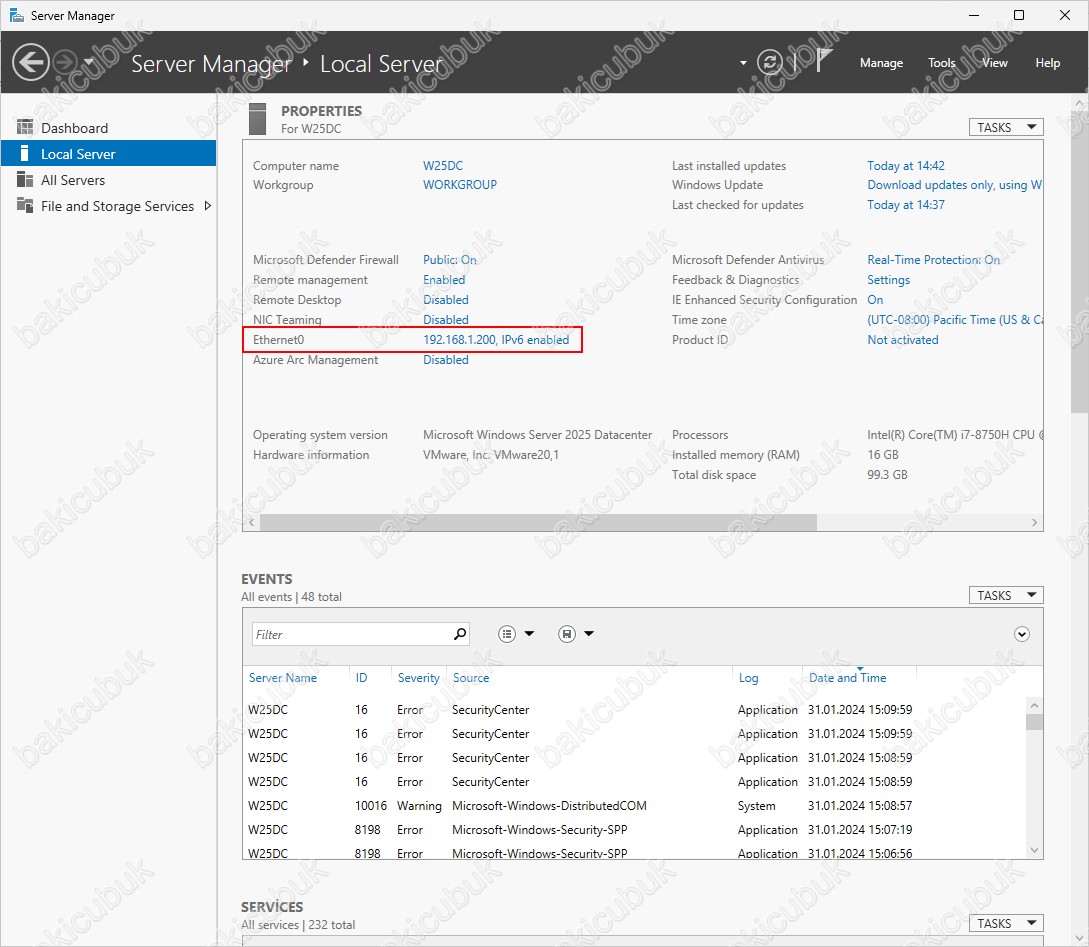This screenshot has width=1089, height=947.
Task: Click Events list scroll up arrow
Action: 1034,705
